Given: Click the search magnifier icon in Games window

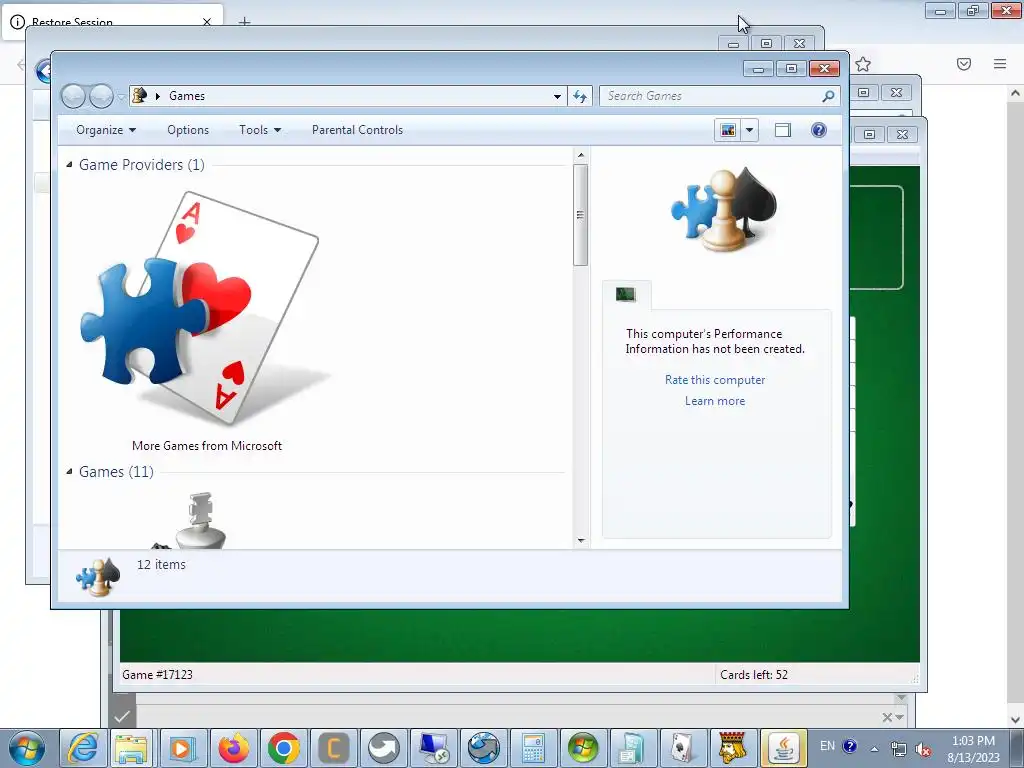Looking at the screenshot, I should [828, 96].
